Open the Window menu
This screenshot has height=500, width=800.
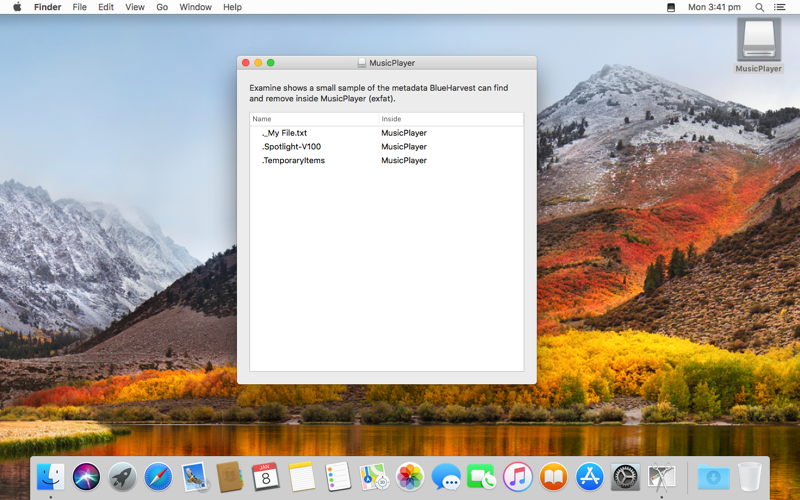(195, 7)
